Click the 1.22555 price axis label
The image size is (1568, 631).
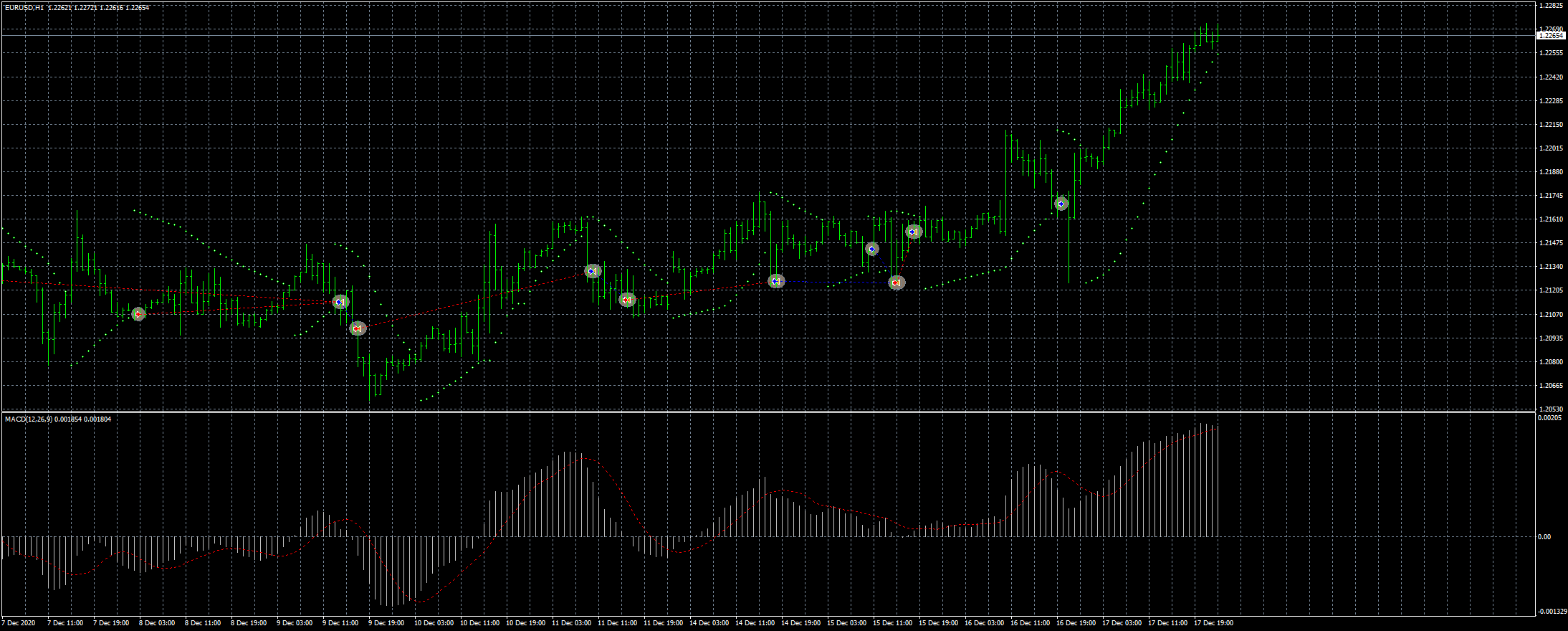click(1552, 53)
